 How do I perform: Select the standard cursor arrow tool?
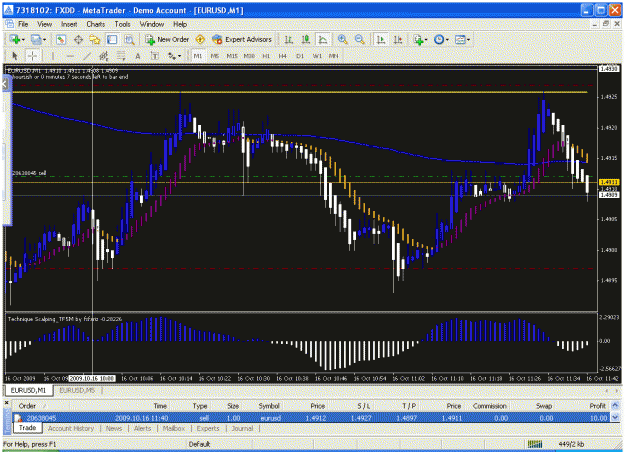(15, 56)
